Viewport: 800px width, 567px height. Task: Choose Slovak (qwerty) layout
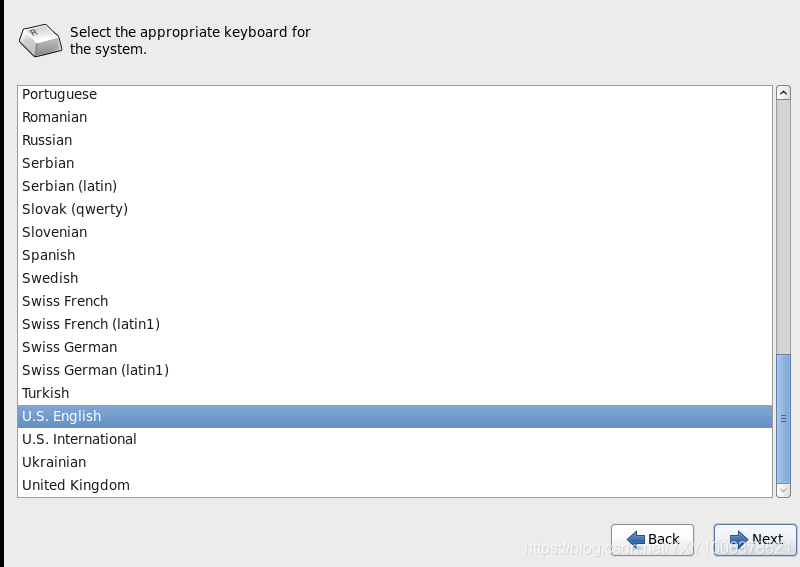coord(395,209)
